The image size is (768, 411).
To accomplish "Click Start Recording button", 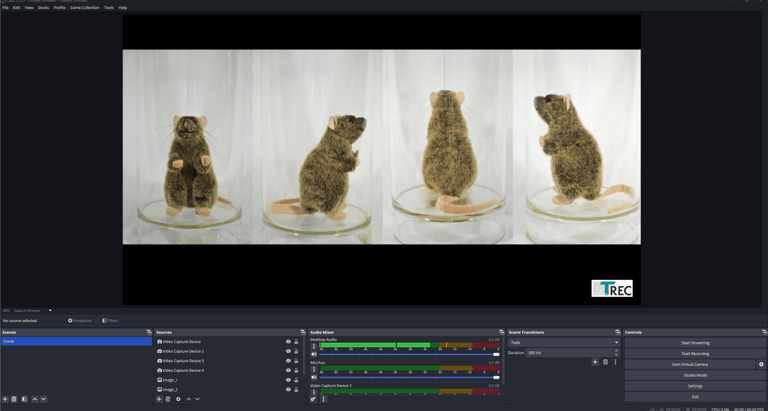I will click(695, 354).
